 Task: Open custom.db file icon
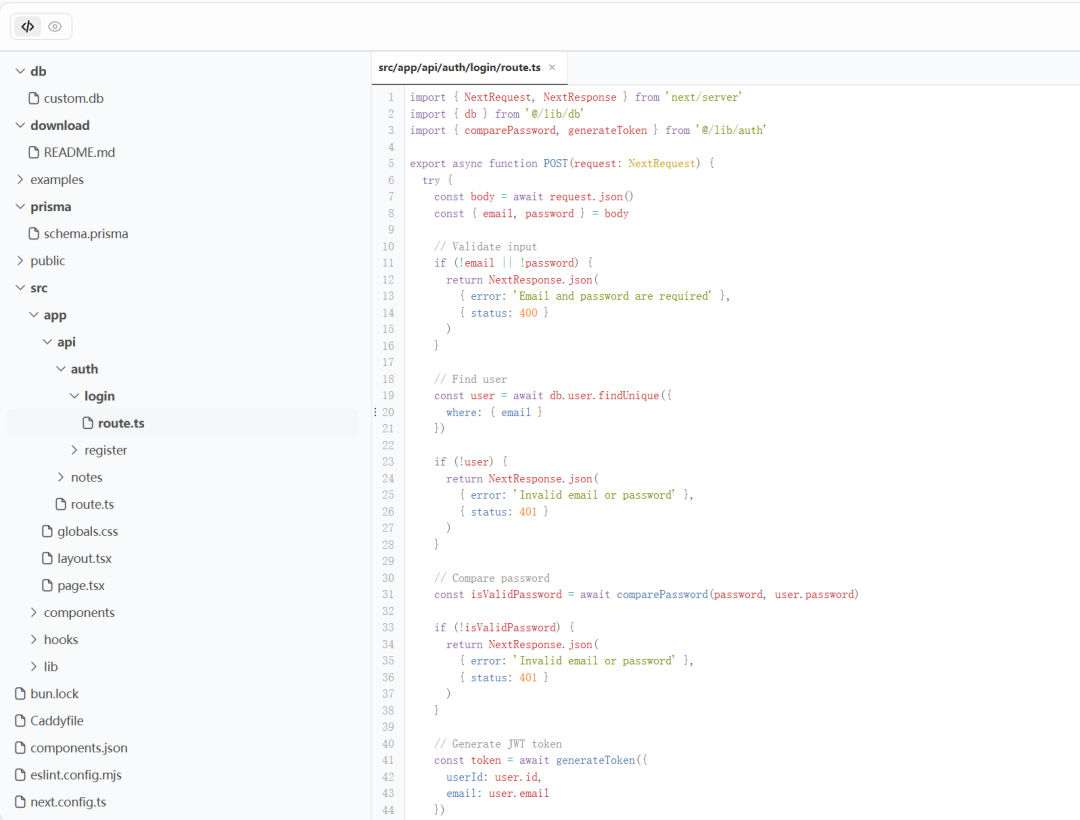(x=34, y=99)
